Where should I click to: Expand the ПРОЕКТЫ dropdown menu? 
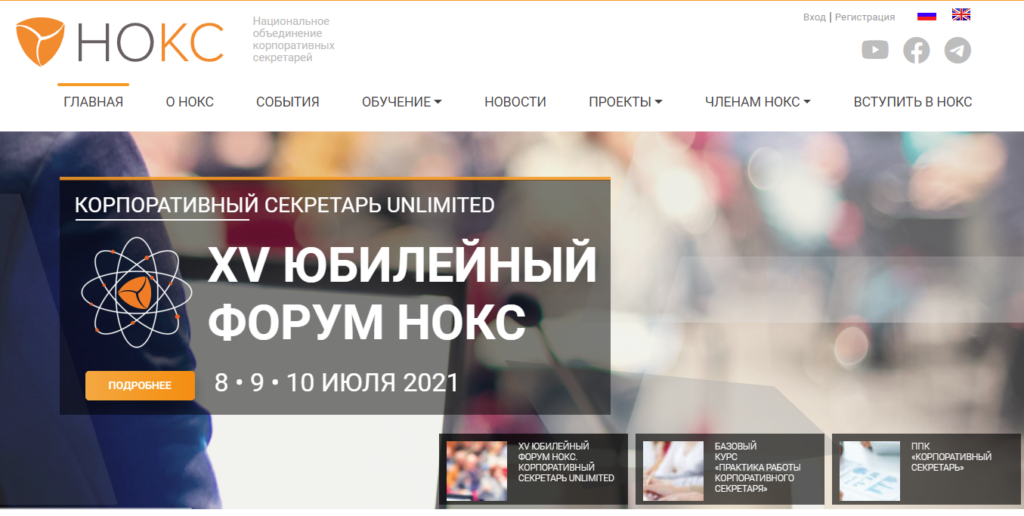click(x=626, y=102)
